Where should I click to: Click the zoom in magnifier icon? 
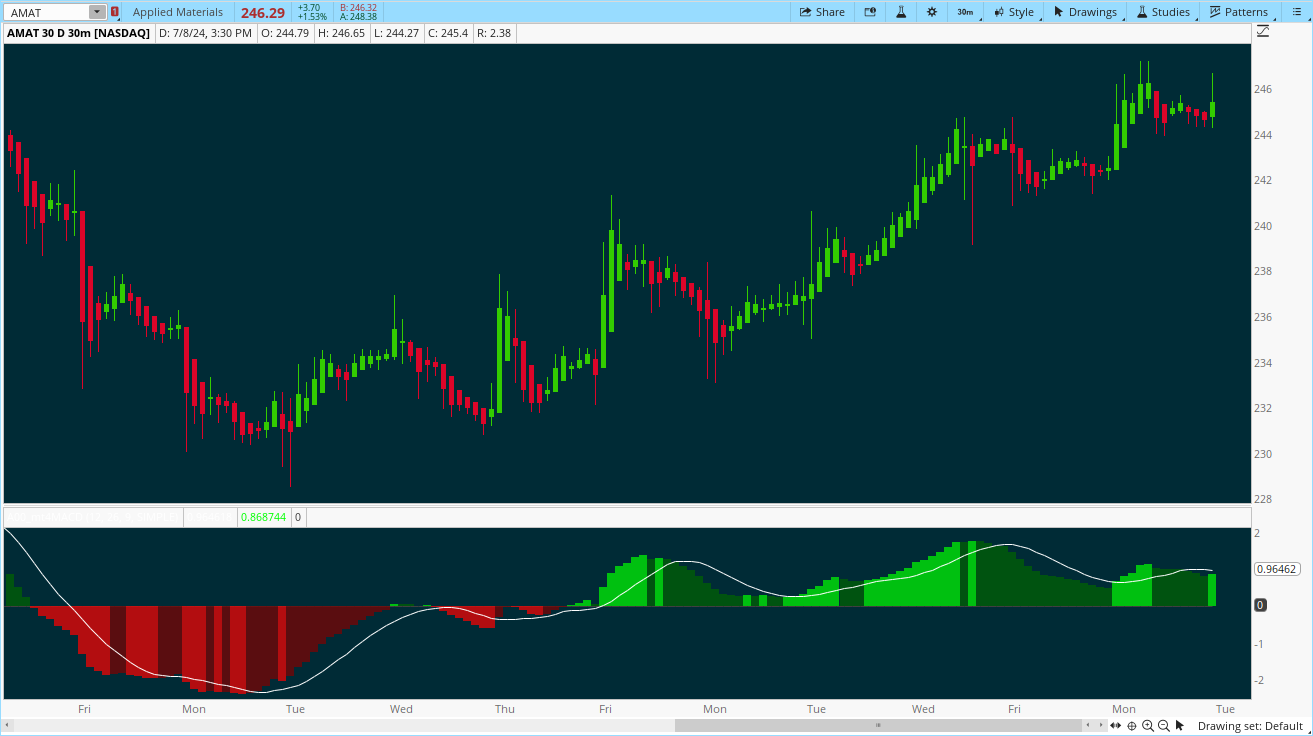(x=1147, y=726)
